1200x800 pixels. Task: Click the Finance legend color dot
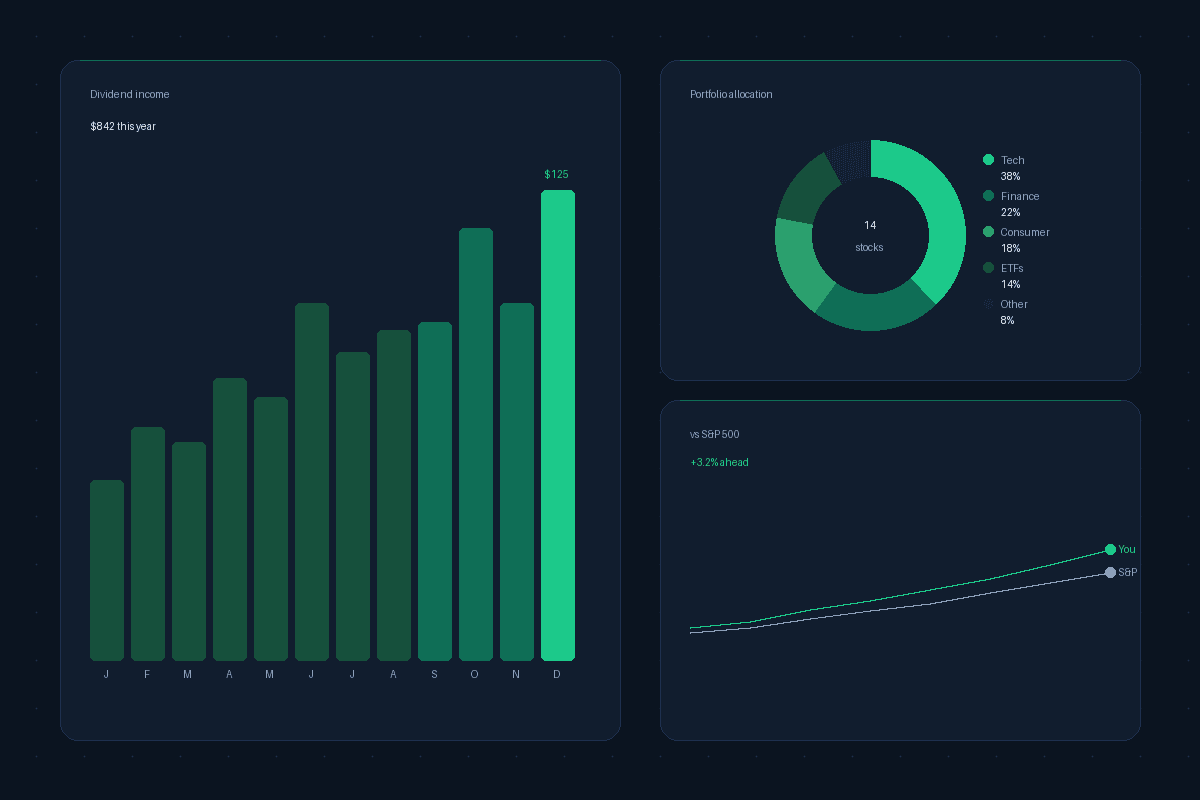pos(988,196)
